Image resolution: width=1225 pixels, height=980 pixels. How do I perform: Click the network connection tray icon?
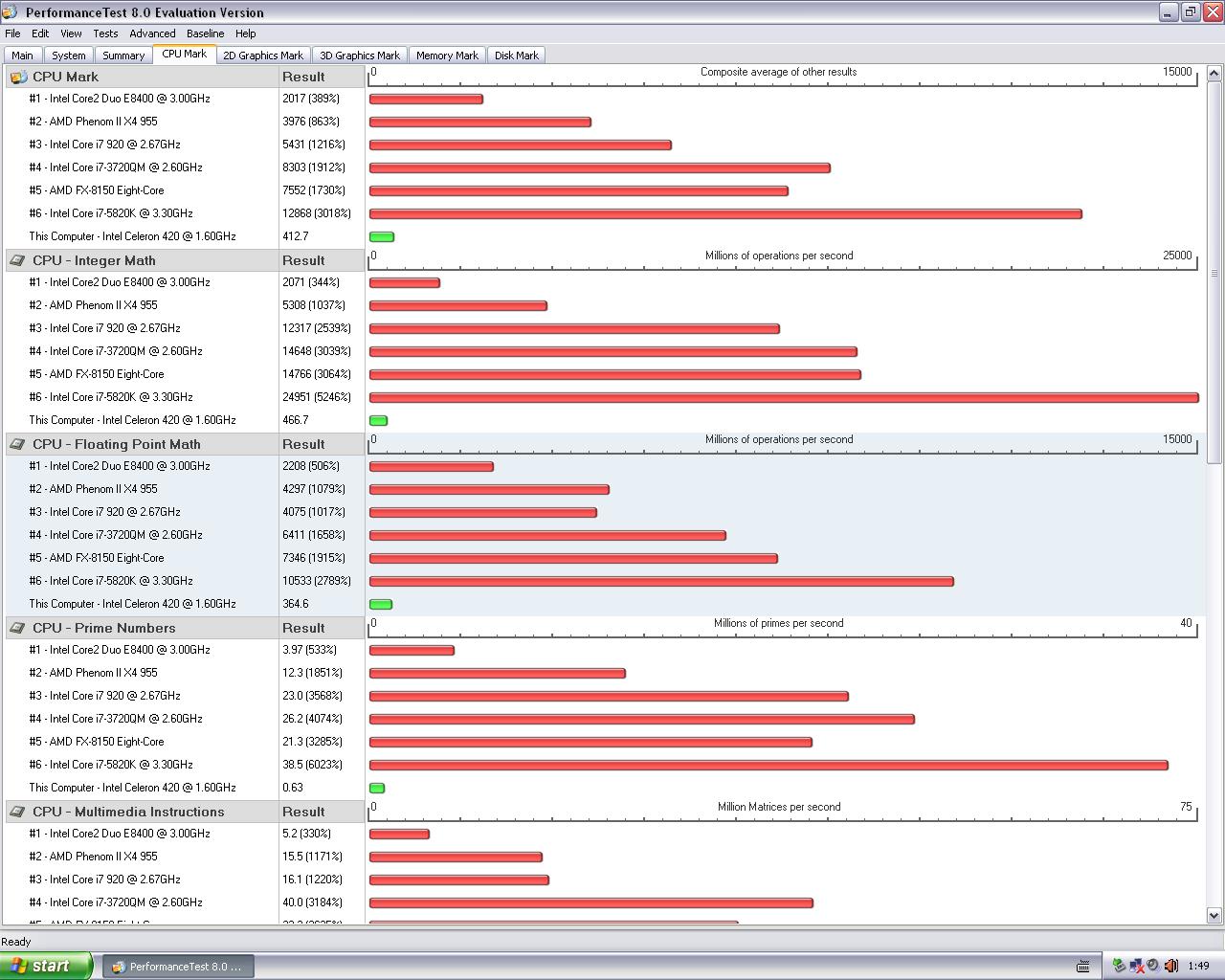[1136, 966]
